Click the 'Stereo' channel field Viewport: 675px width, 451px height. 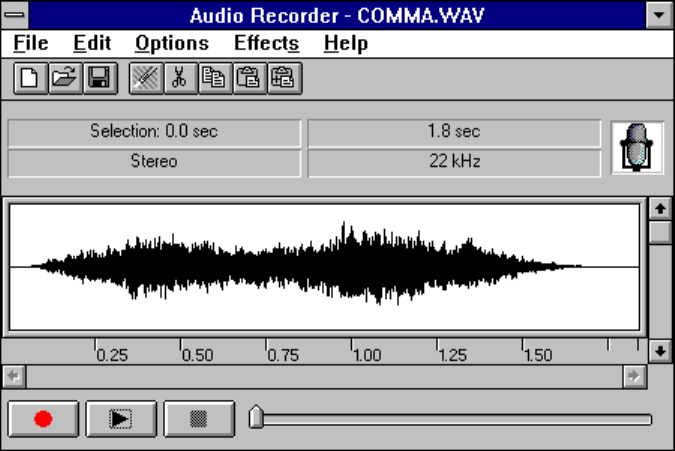(154, 162)
